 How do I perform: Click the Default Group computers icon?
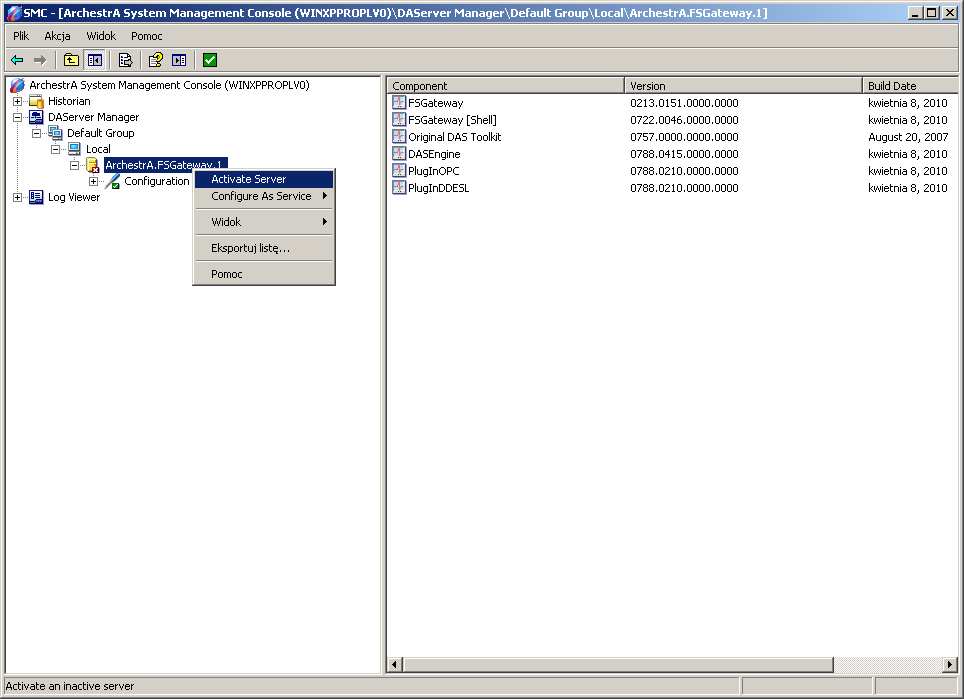pos(55,133)
